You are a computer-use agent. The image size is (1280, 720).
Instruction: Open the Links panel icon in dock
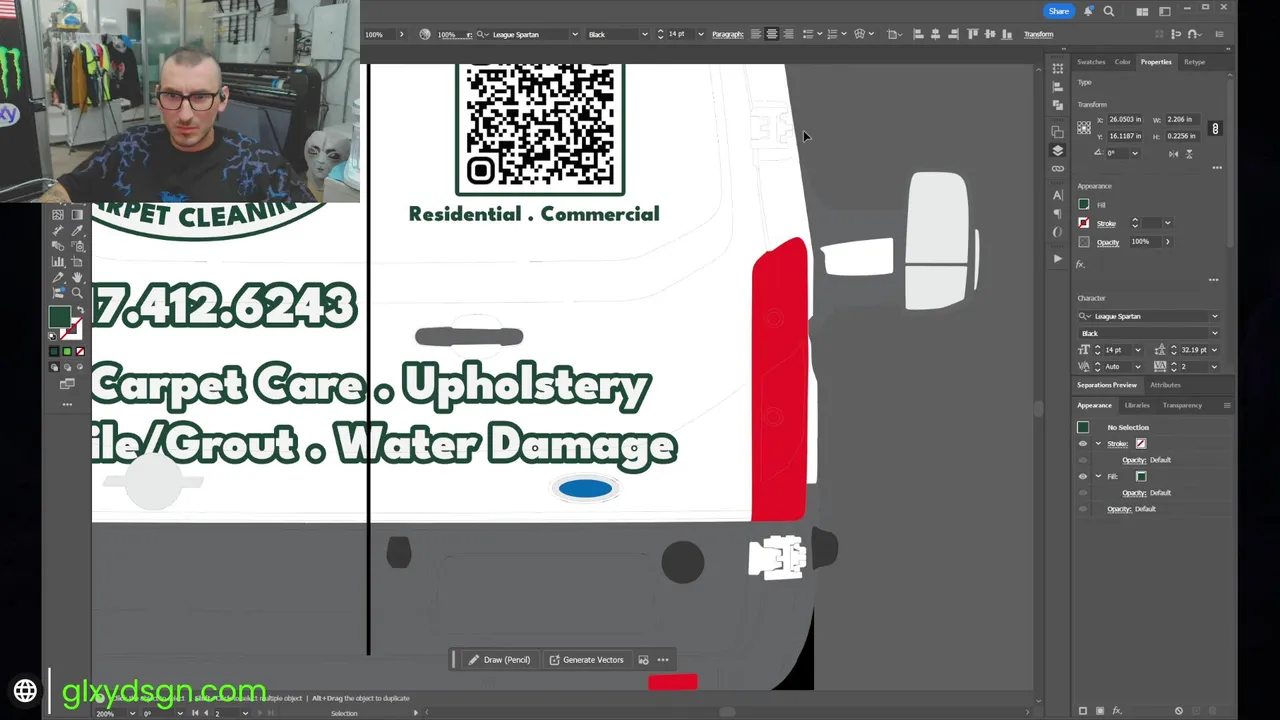[1058, 169]
